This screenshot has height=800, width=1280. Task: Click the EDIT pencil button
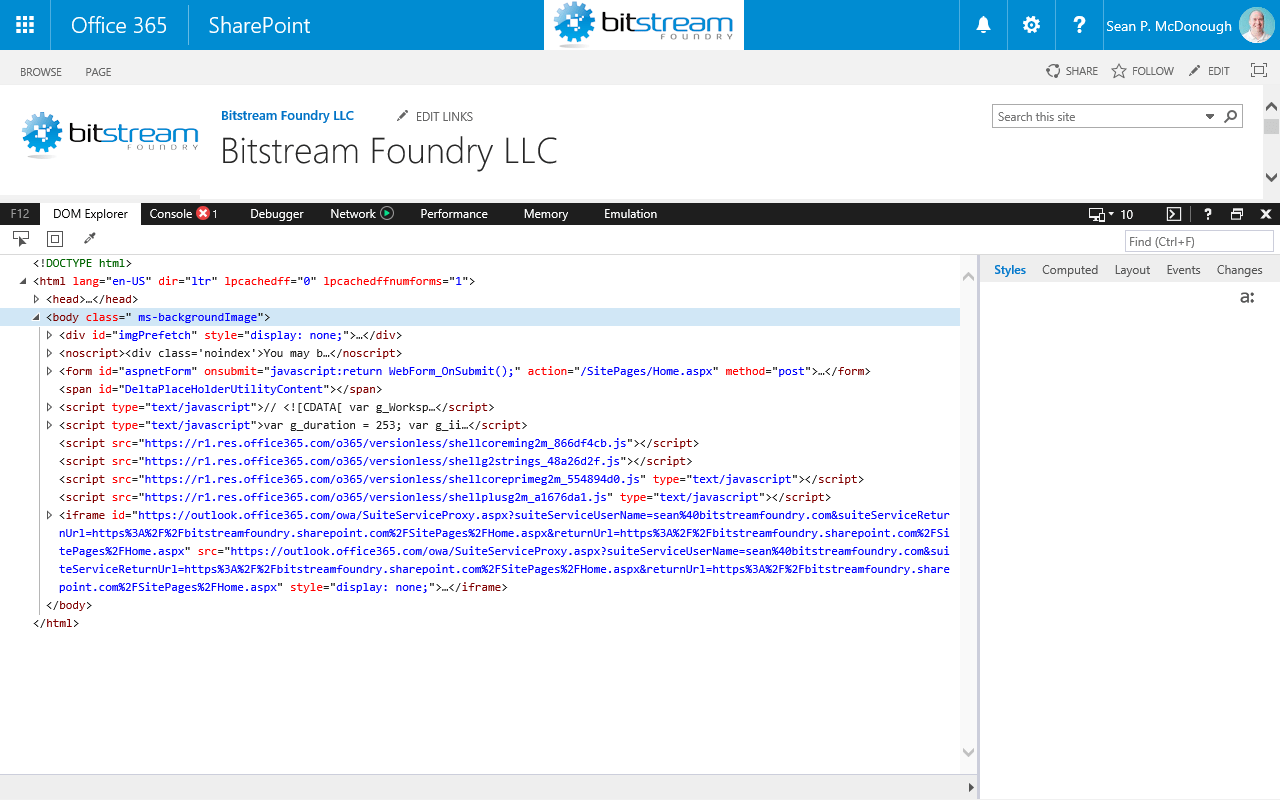pyautogui.click(x=1209, y=71)
